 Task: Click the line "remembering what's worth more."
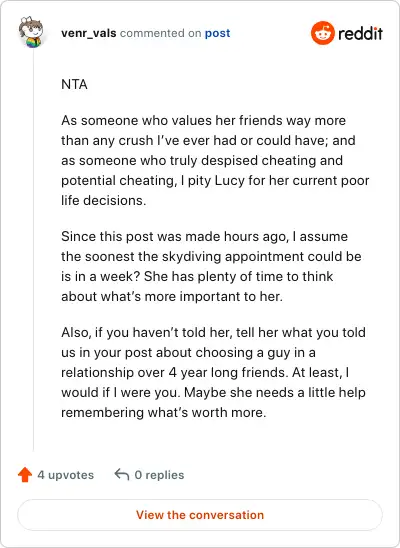[x=163, y=412]
